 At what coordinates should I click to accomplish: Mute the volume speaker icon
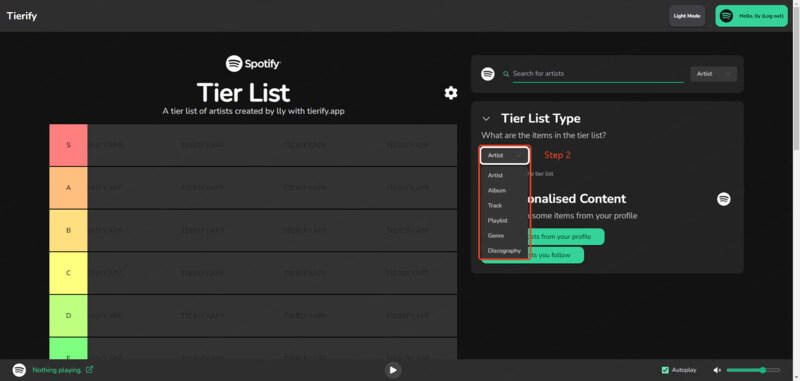point(717,370)
